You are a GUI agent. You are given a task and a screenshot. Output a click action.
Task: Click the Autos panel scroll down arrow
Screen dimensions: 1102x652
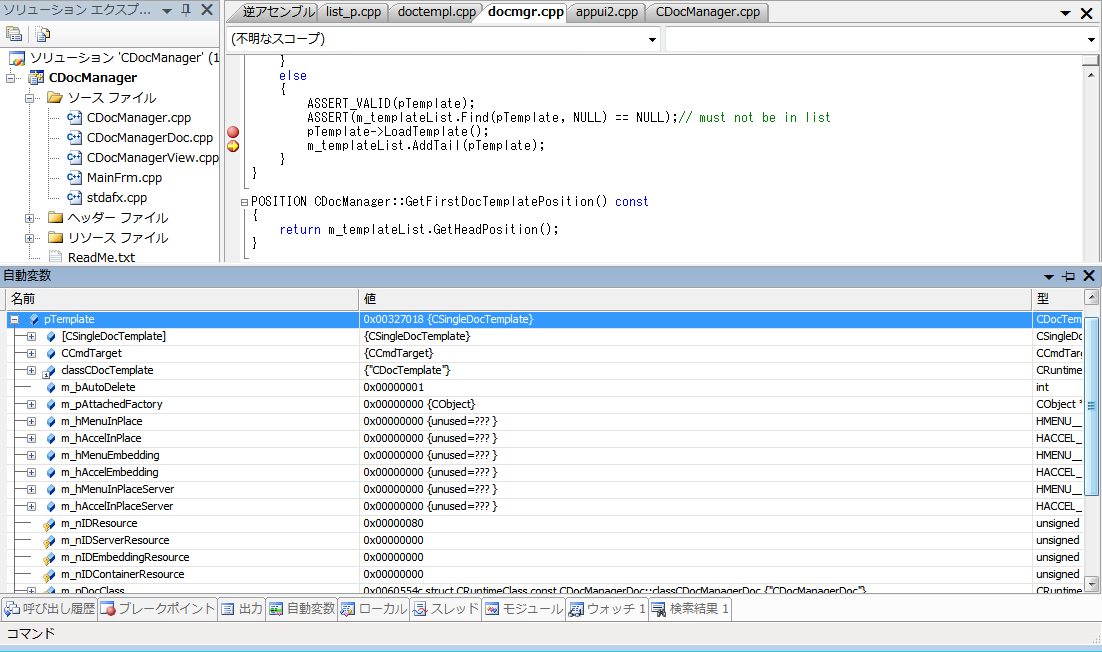[1091, 584]
